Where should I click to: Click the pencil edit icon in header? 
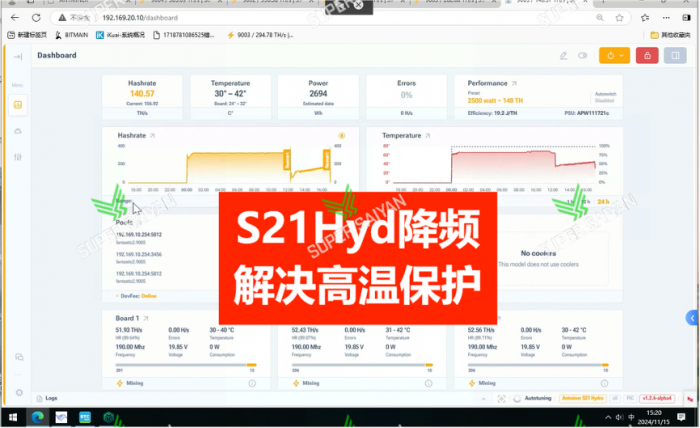(x=563, y=56)
